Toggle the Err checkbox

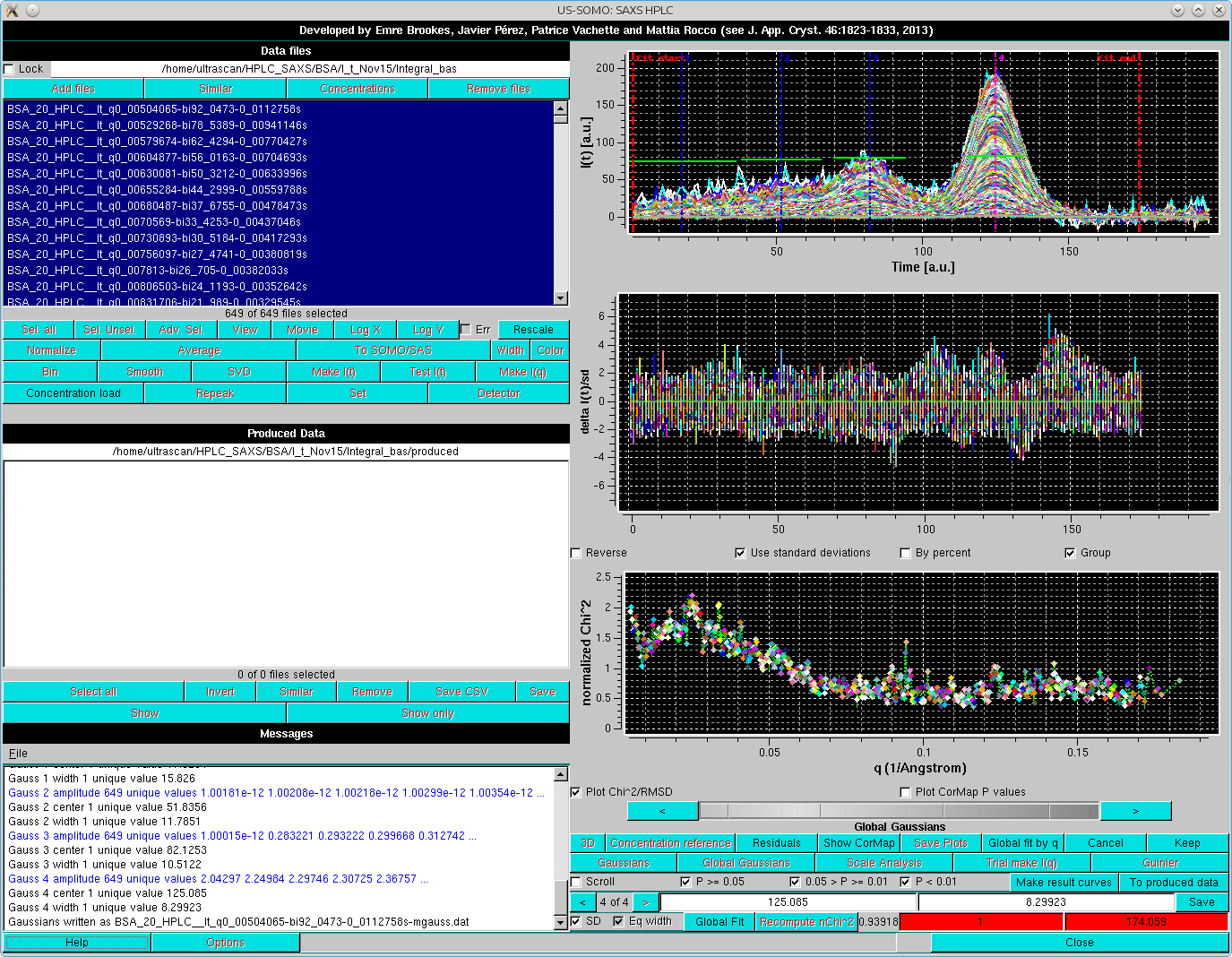tap(466, 330)
